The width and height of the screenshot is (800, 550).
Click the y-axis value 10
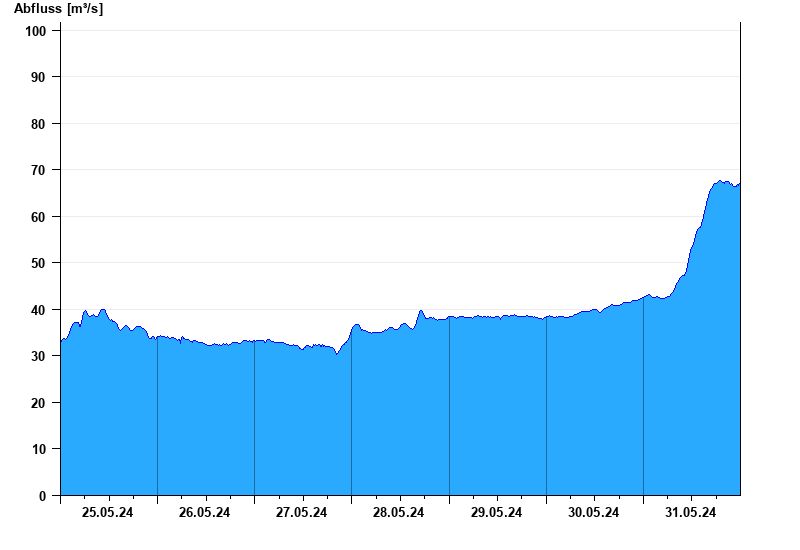(x=39, y=449)
